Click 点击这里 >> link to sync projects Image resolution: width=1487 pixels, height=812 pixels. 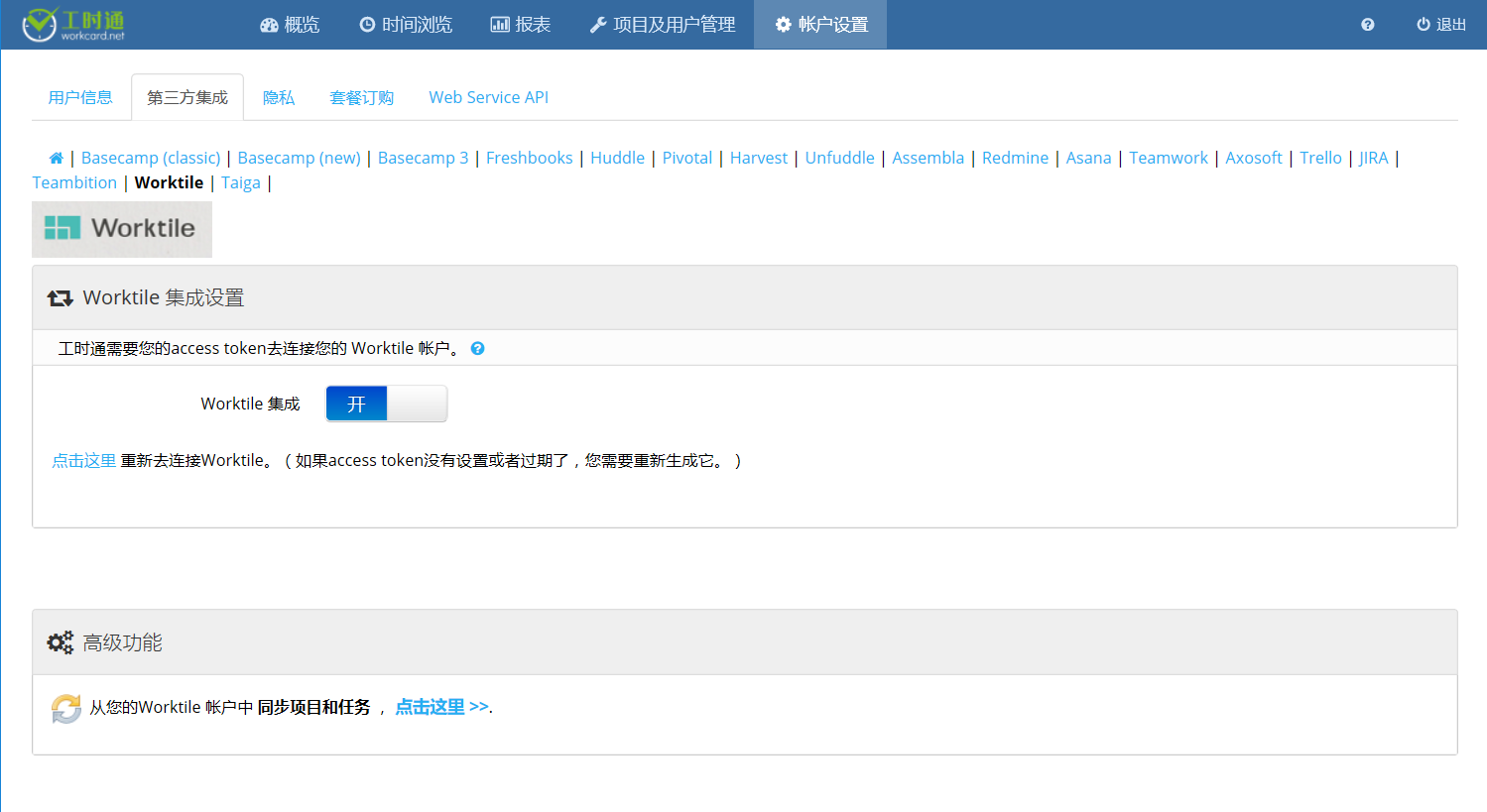[x=441, y=707]
